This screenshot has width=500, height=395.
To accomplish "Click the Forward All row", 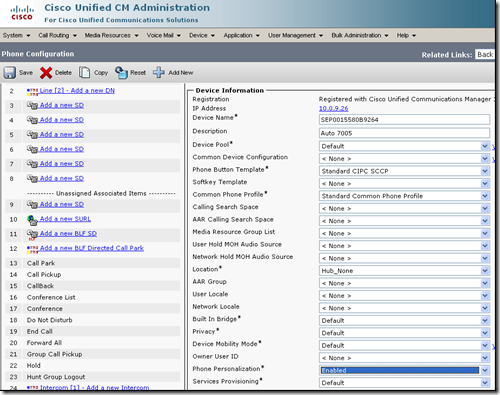I will [93, 343].
